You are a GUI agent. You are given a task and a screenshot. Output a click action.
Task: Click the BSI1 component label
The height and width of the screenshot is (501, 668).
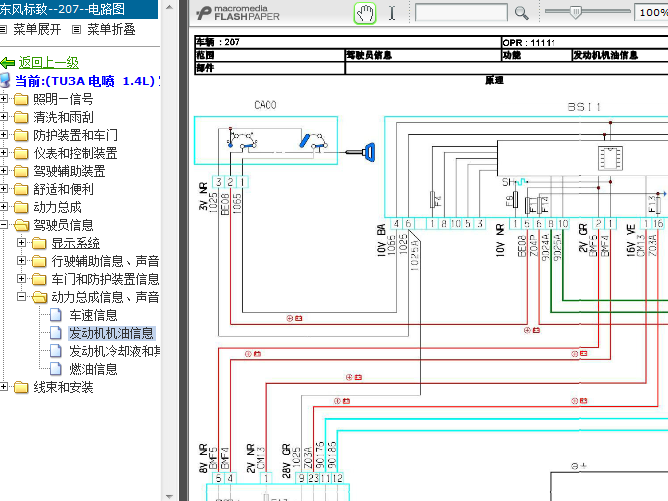(x=584, y=107)
